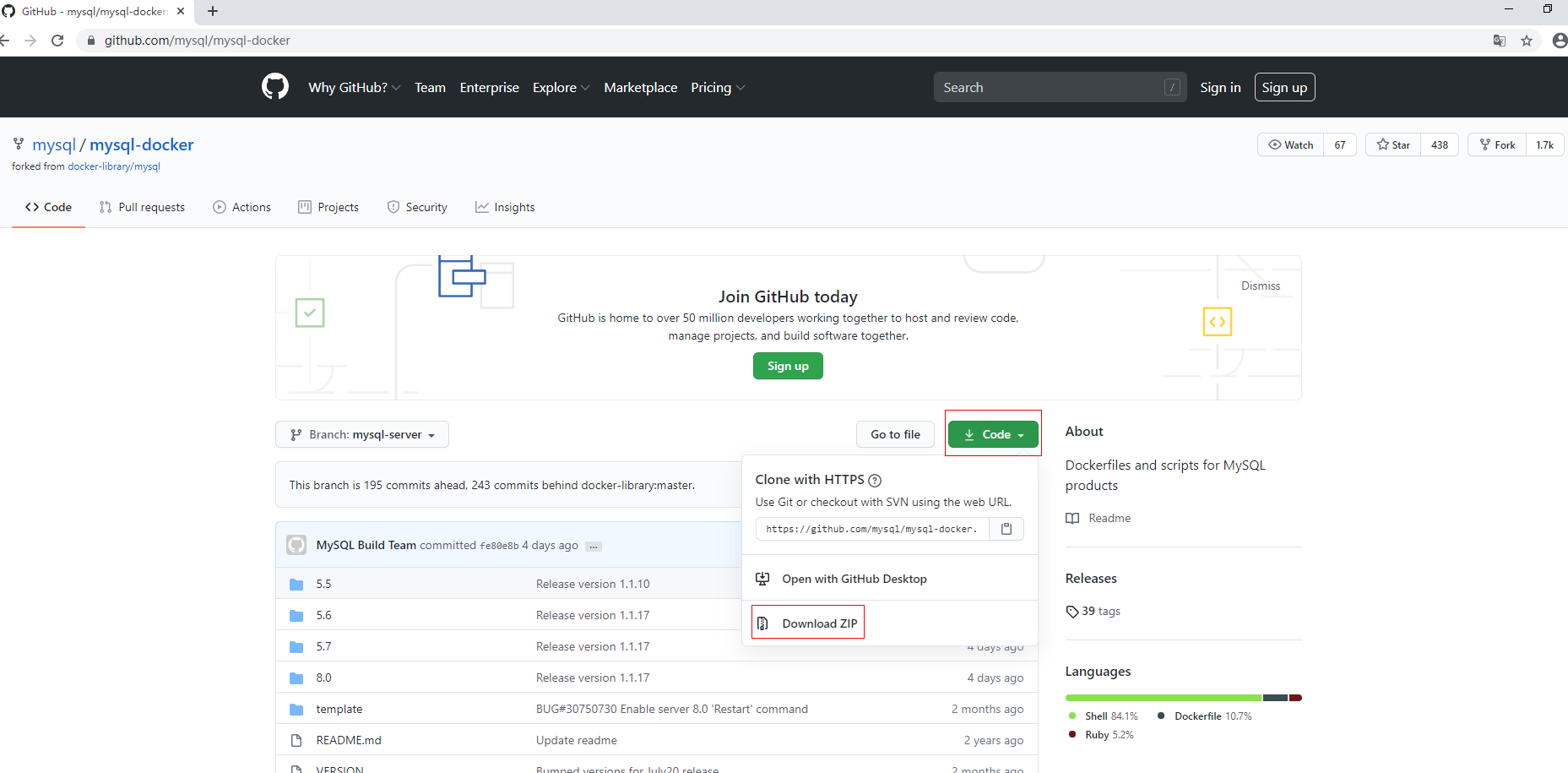Go back with browser back arrow

pyautogui.click(x=4, y=41)
